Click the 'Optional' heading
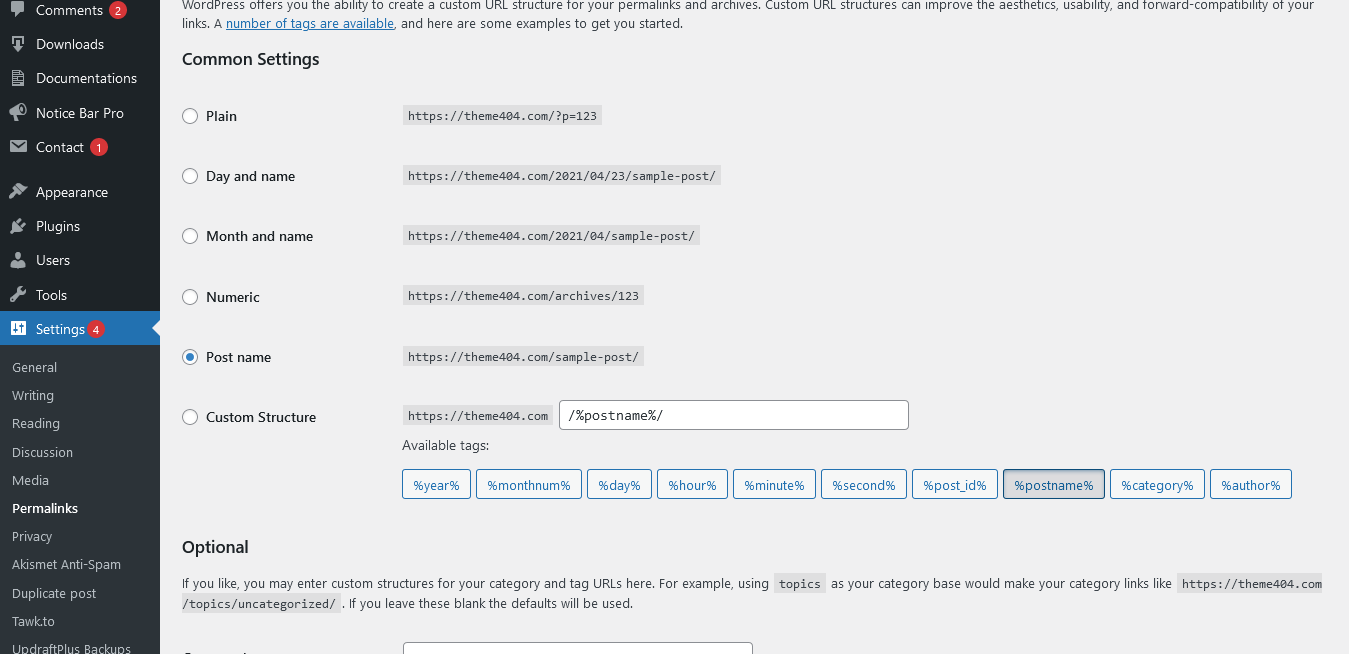The height and width of the screenshot is (654, 1349). tap(215, 547)
